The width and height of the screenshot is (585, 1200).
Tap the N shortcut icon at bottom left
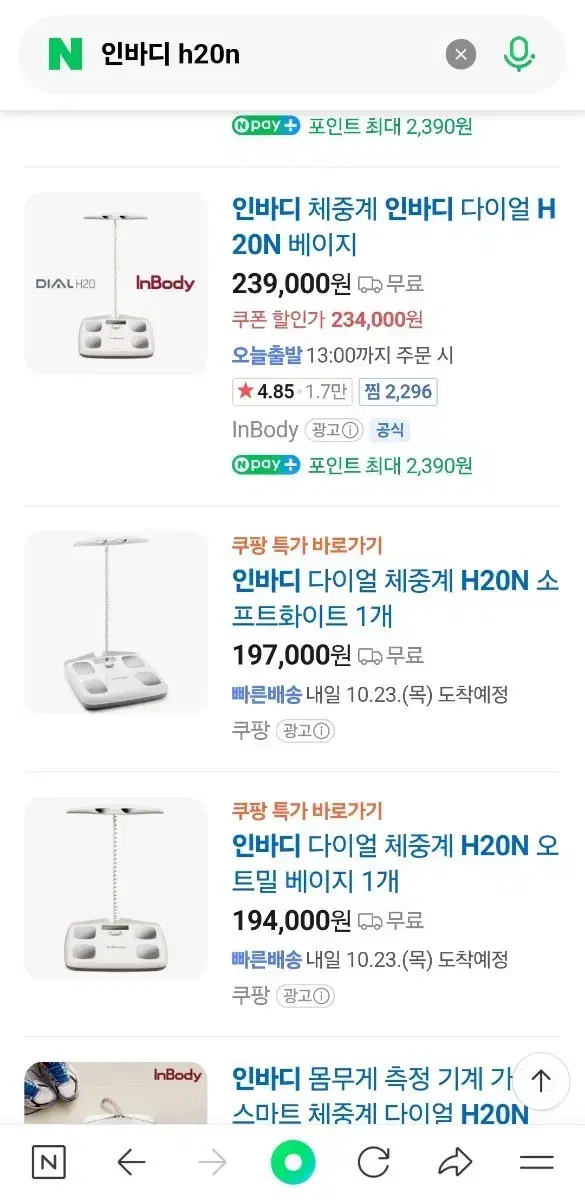tap(46, 1163)
